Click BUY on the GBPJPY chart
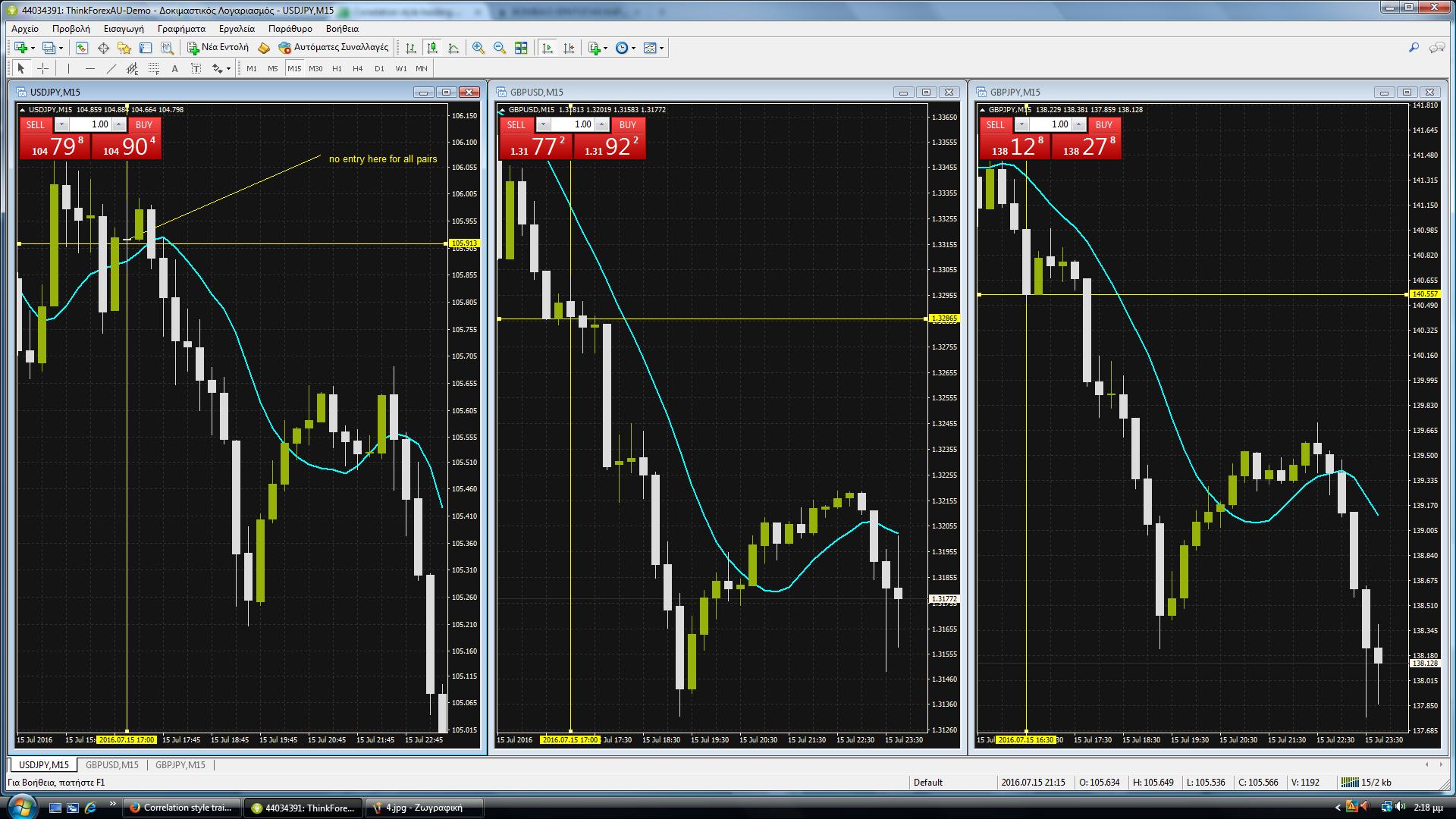The image size is (1456, 819). (x=1104, y=124)
